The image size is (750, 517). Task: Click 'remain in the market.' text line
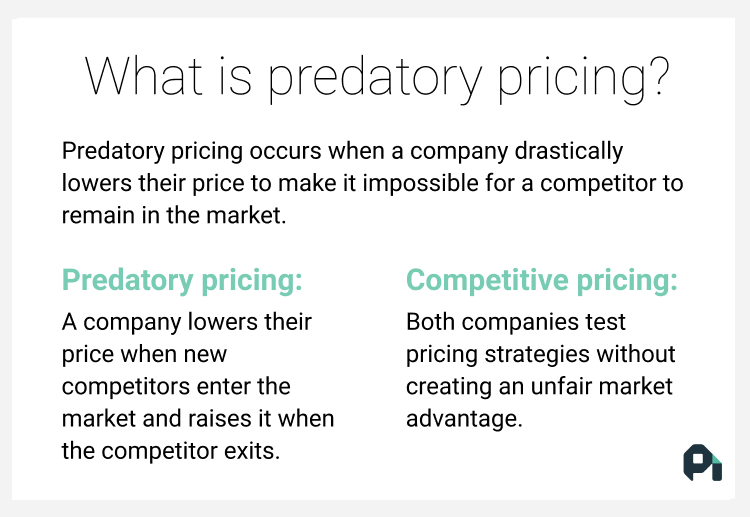(174, 215)
